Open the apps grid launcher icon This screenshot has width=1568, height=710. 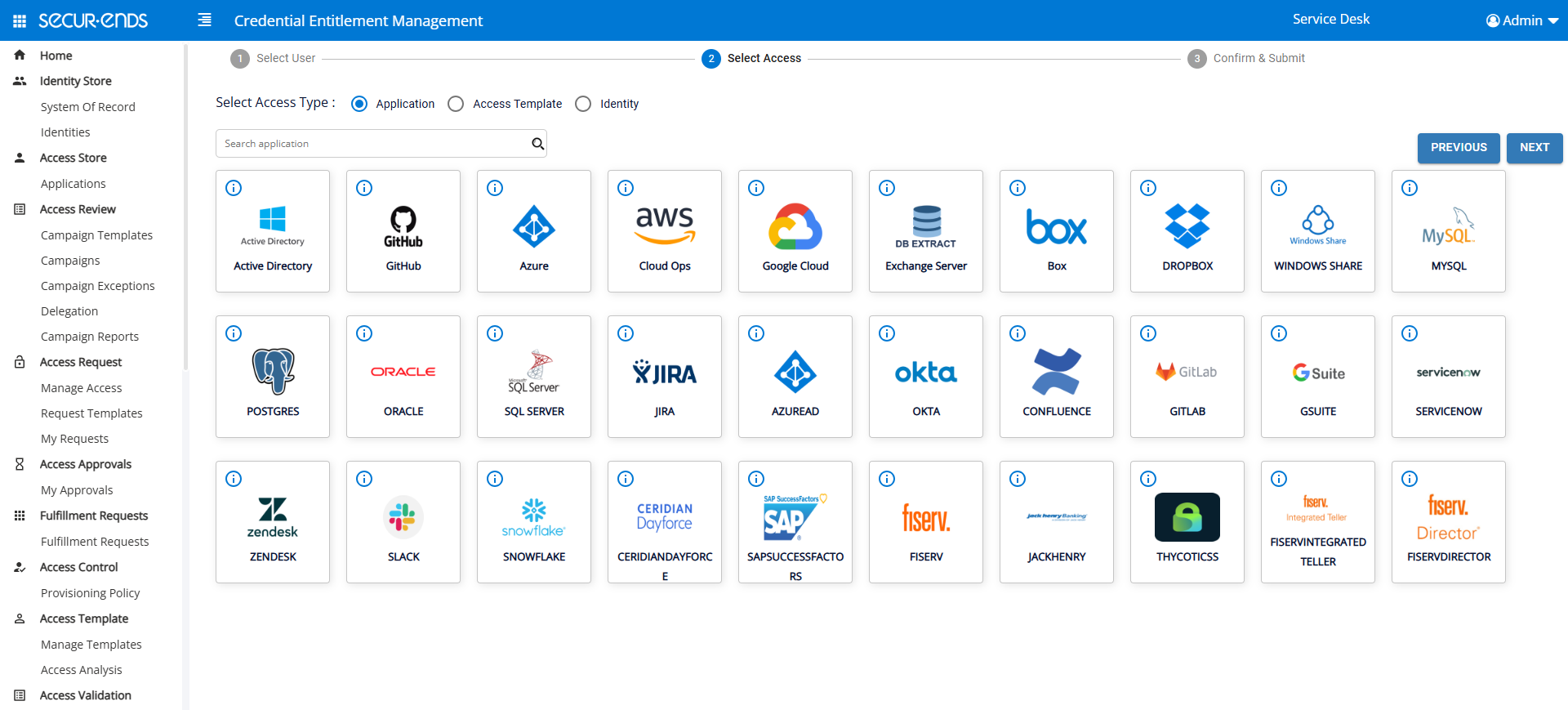pyautogui.click(x=20, y=20)
